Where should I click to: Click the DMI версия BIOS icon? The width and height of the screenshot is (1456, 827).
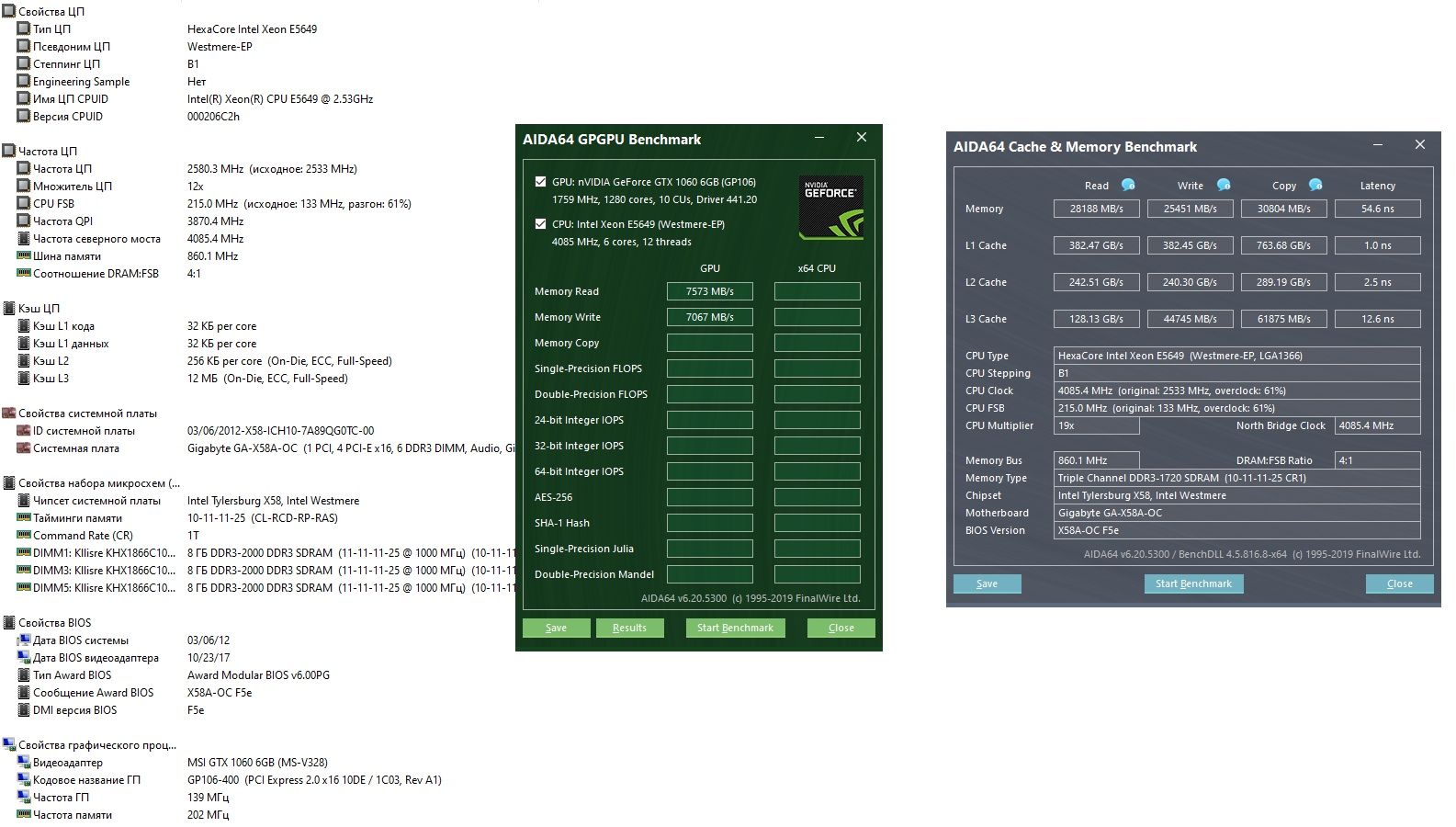(x=24, y=709)
